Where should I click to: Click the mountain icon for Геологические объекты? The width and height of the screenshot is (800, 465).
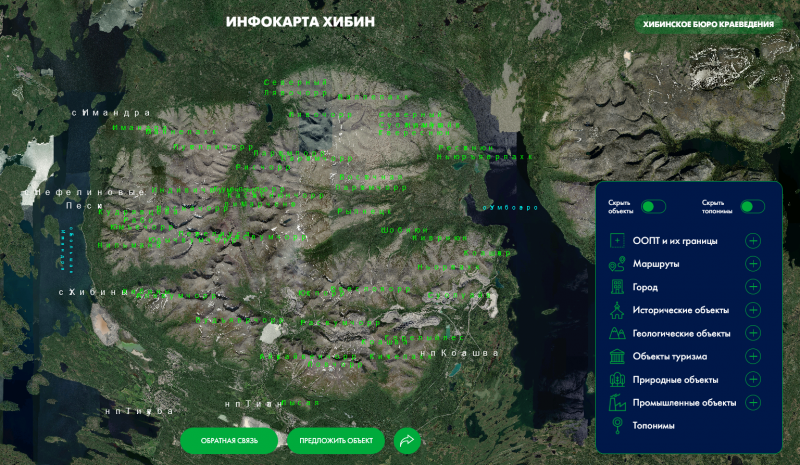click(x=617, y=333)
